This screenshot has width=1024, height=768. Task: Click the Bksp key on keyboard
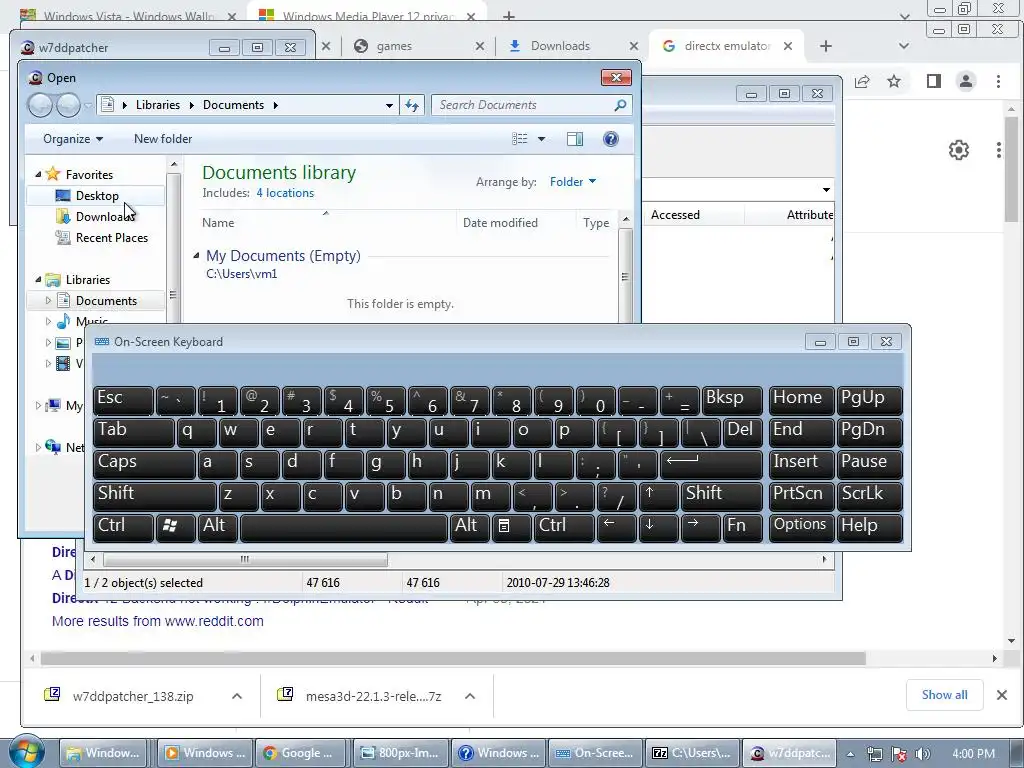tap(732, 400)
